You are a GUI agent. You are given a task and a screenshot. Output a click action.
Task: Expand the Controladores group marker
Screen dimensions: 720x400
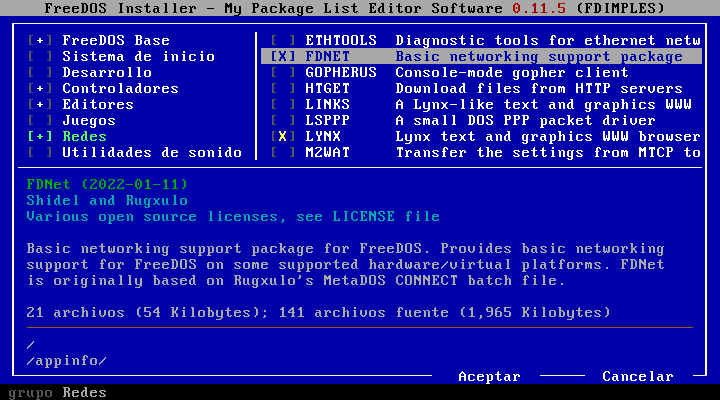click(41, 89)
